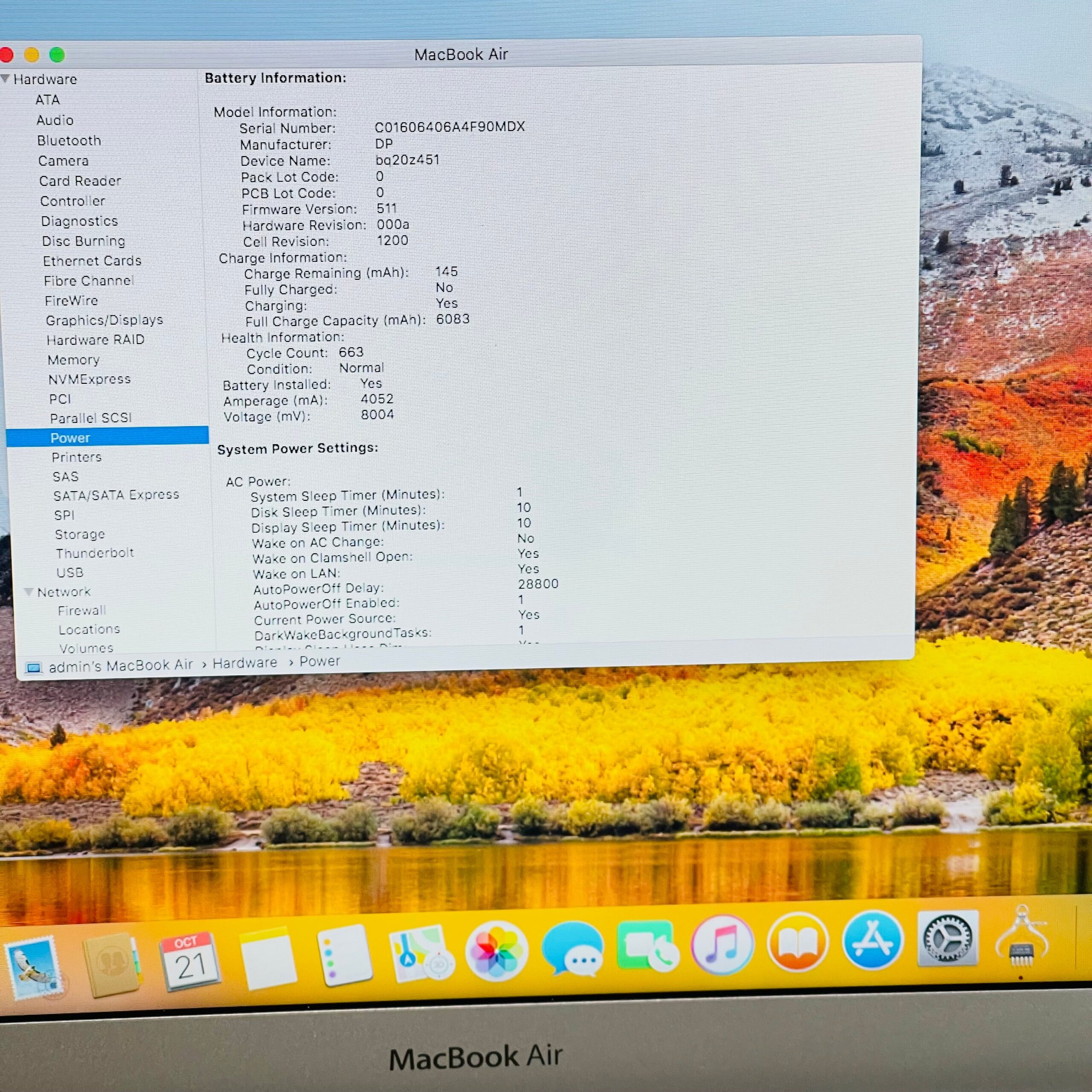Click the MacBook Air window title
Screen dimensions: 1092x1092
[461, 54]
